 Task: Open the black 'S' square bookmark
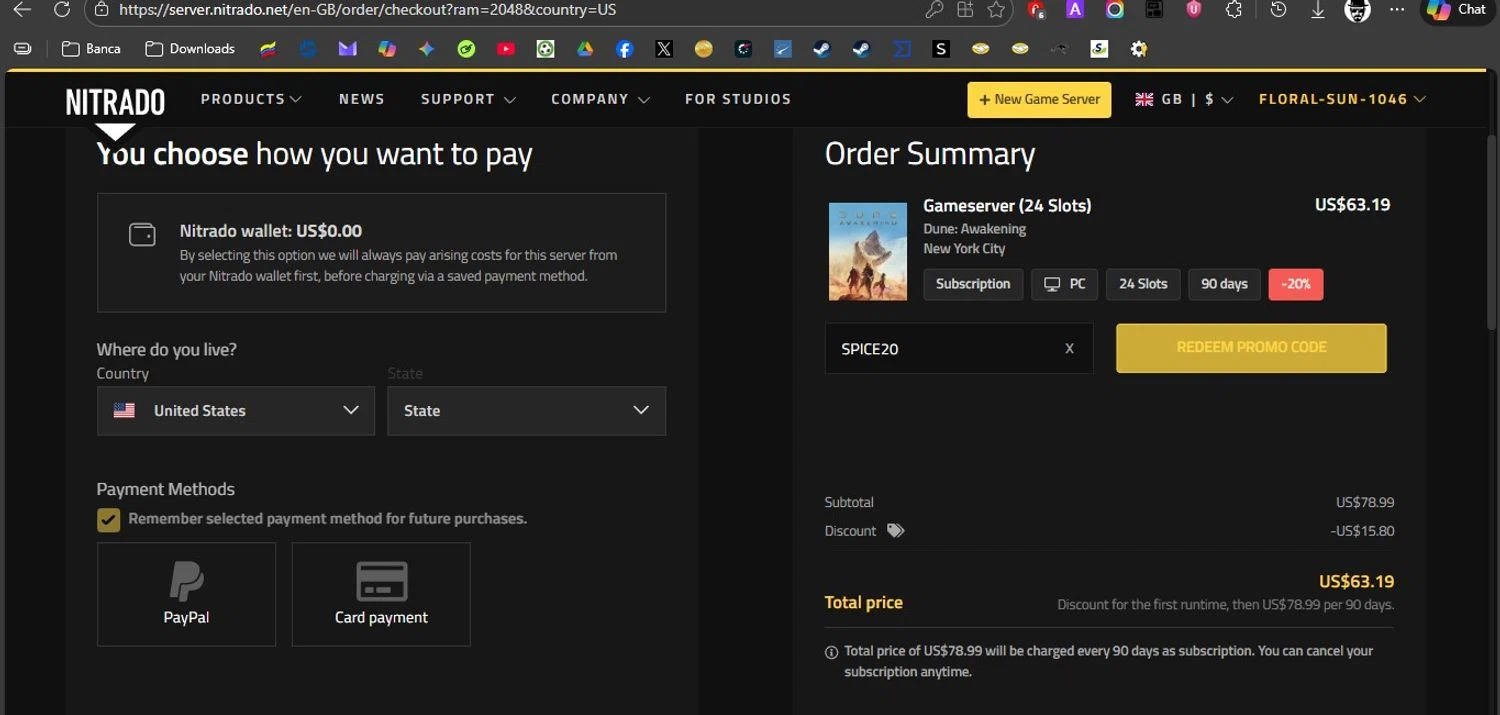click(x=941, y=48)
